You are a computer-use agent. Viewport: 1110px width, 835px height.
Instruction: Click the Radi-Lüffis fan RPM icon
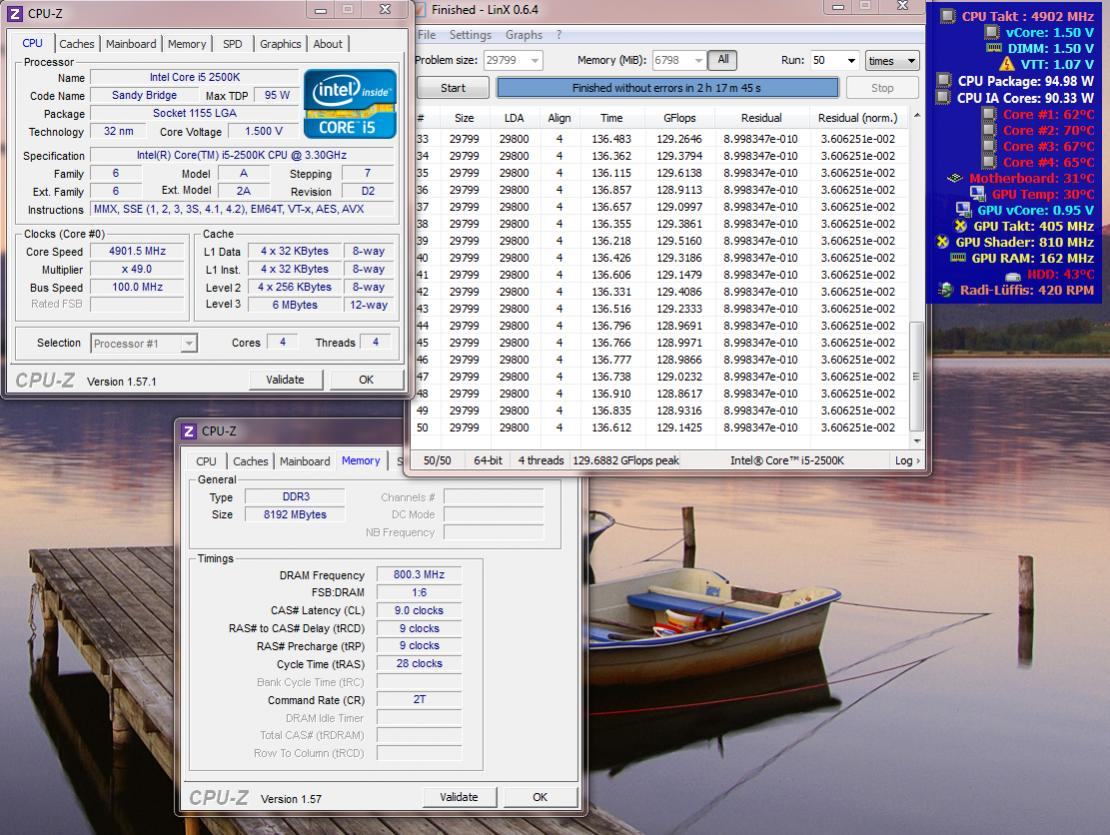point(946,289)
